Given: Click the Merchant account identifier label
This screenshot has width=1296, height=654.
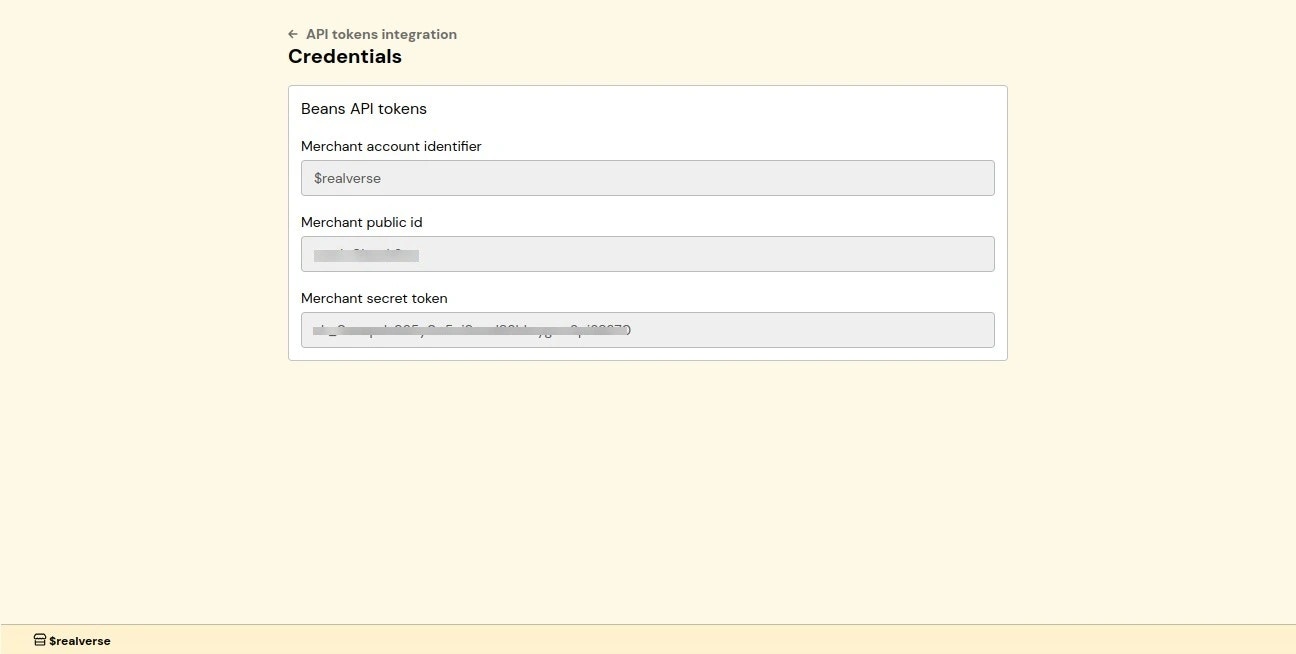Looking at the screenshot, I should 391,146.
